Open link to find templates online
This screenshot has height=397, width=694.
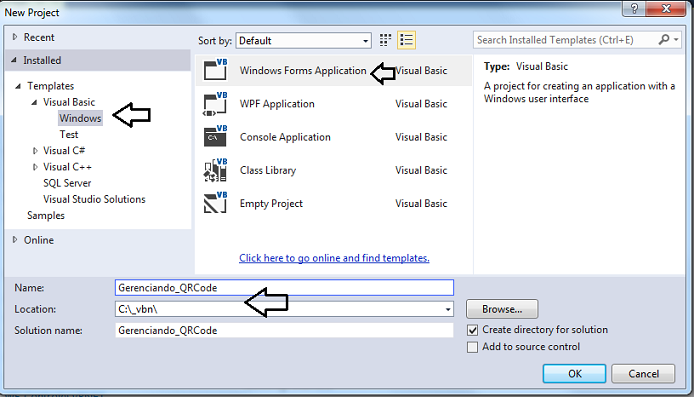click(334, 258)
